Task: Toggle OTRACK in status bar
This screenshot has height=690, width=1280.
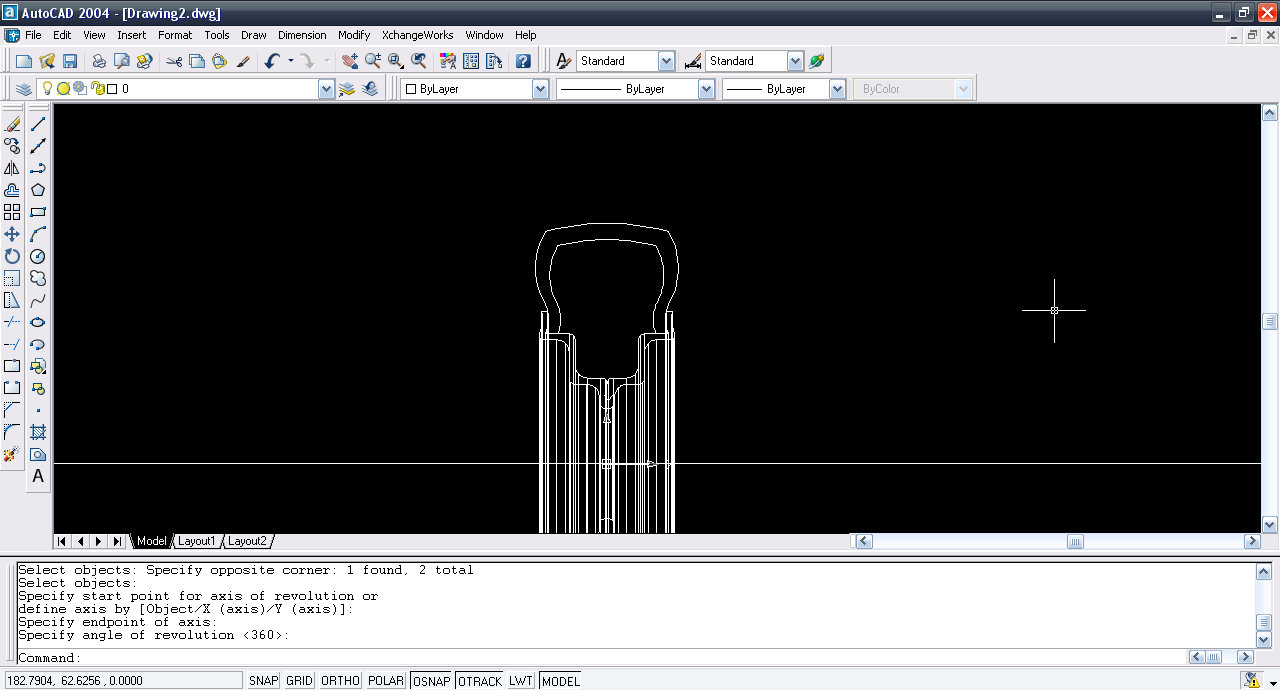Action: (480, 681)
